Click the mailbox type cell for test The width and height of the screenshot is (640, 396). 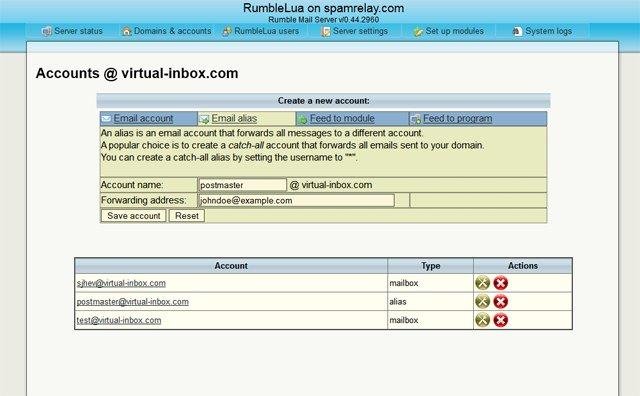(431, 320)
